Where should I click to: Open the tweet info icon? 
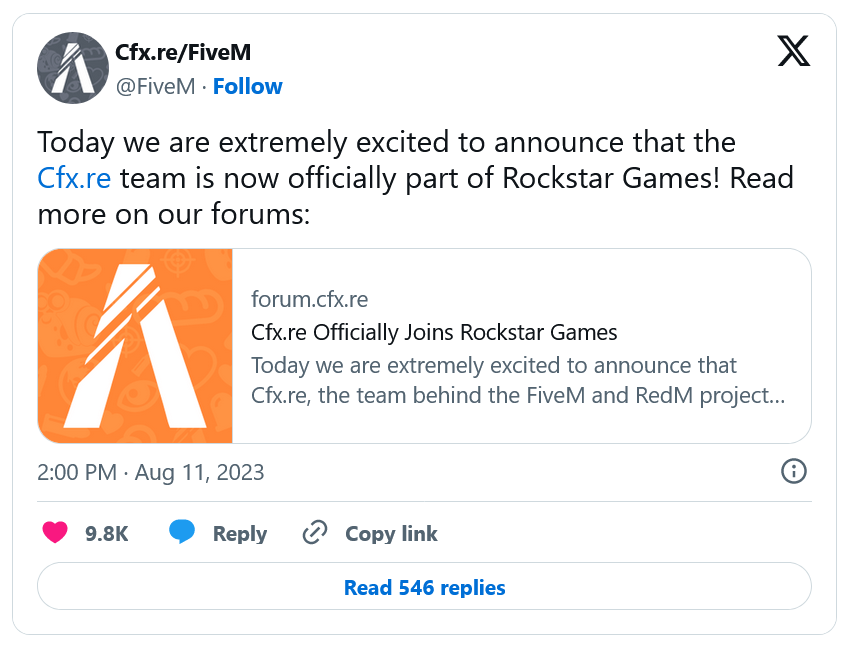click(793, 472)
